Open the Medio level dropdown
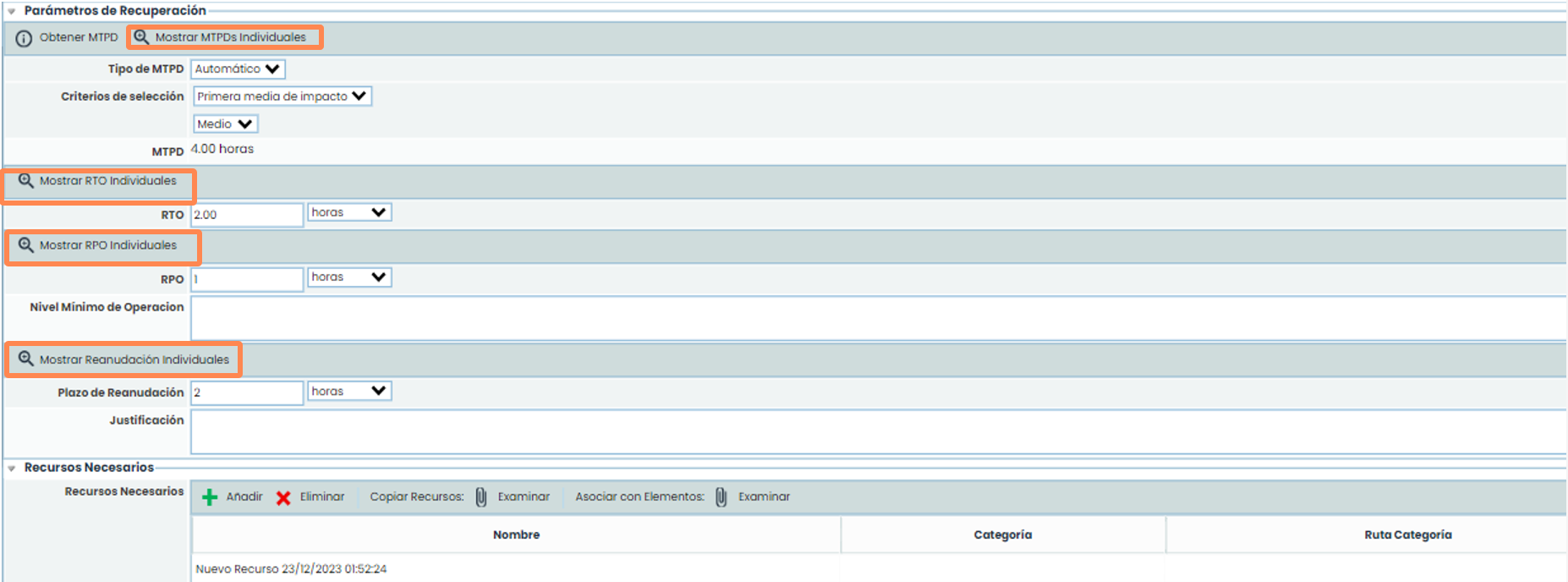 point(225,124)
